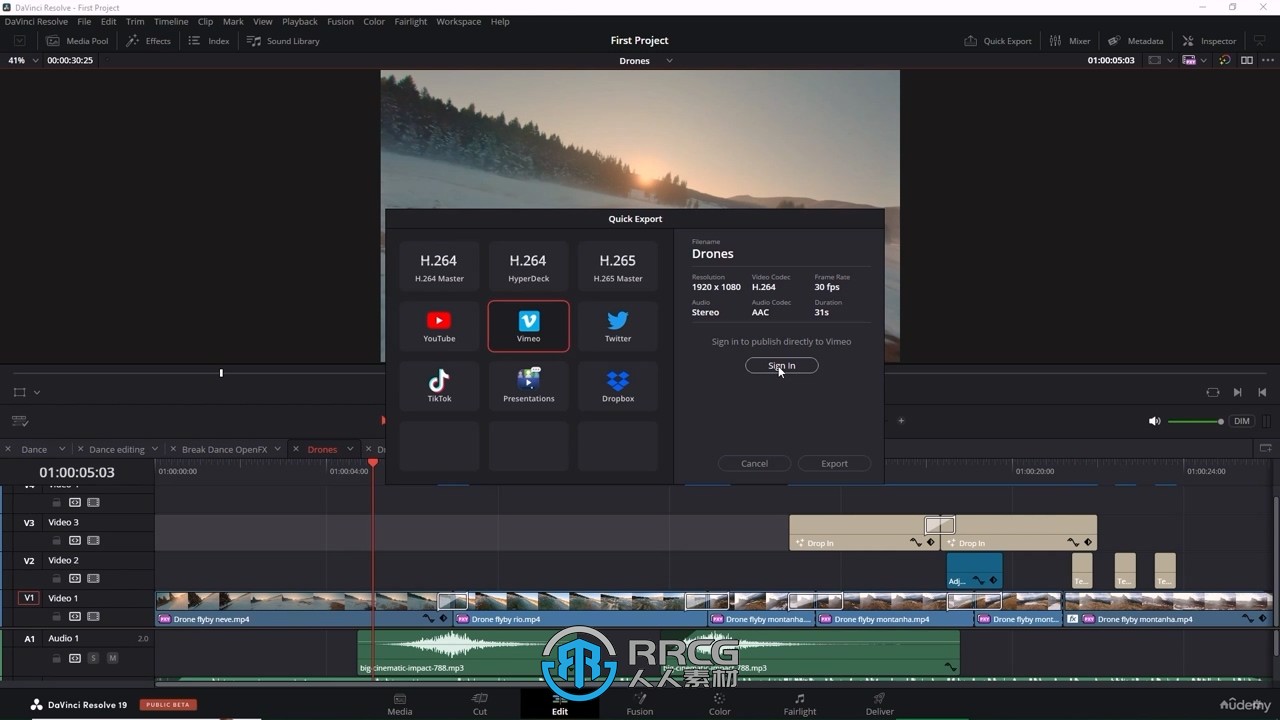Screen dimensions: 1280x720
Task: Open the audio Mixer panel
Action: [1069, 41]
